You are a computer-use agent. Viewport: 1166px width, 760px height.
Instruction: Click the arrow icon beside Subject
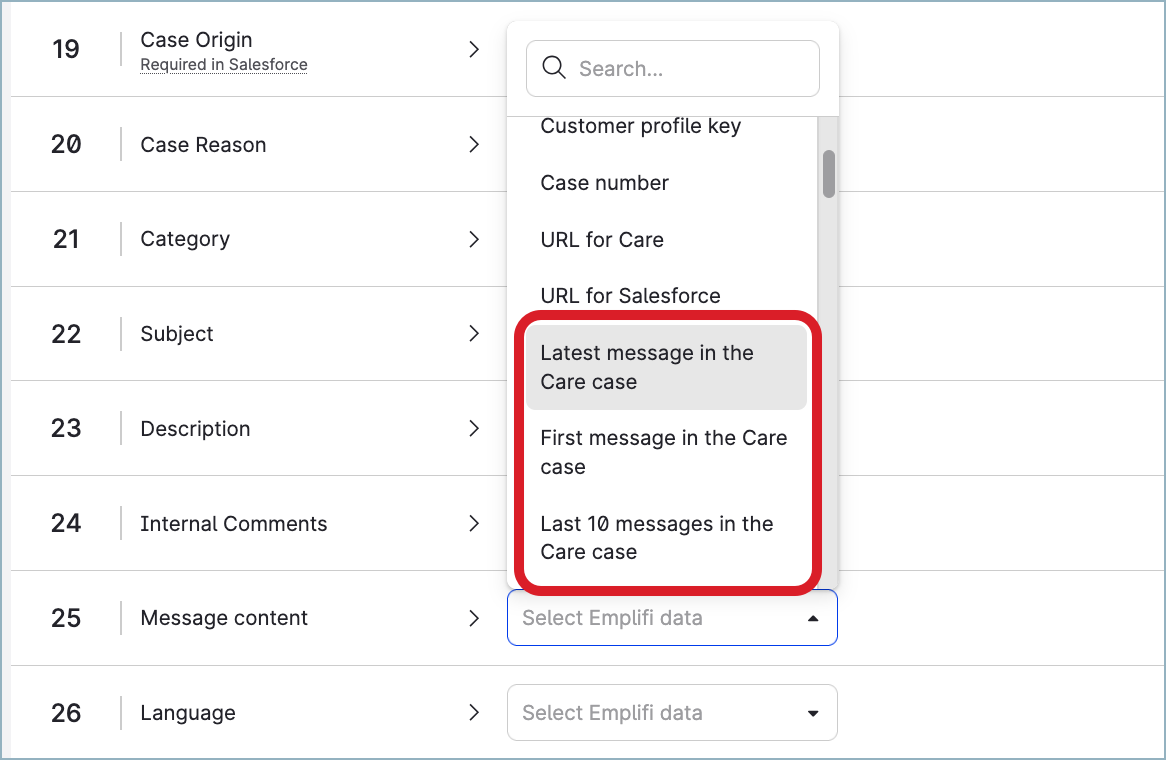pos(474,334)
